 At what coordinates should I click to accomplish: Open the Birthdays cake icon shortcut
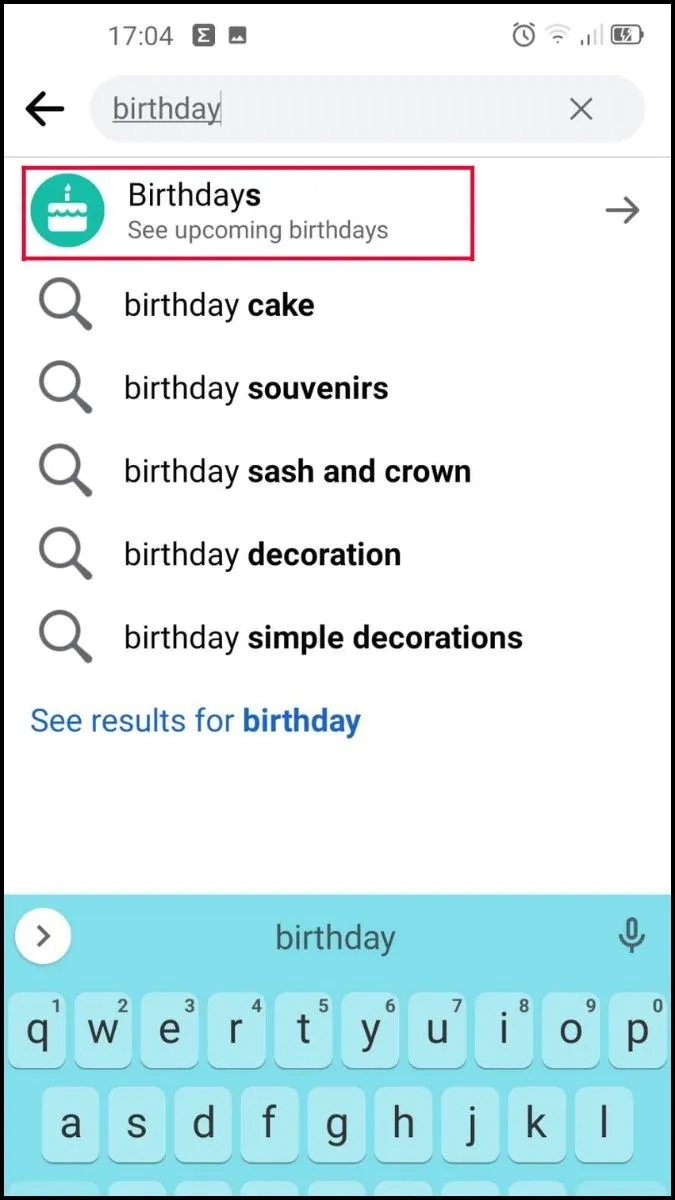(67, 211)
